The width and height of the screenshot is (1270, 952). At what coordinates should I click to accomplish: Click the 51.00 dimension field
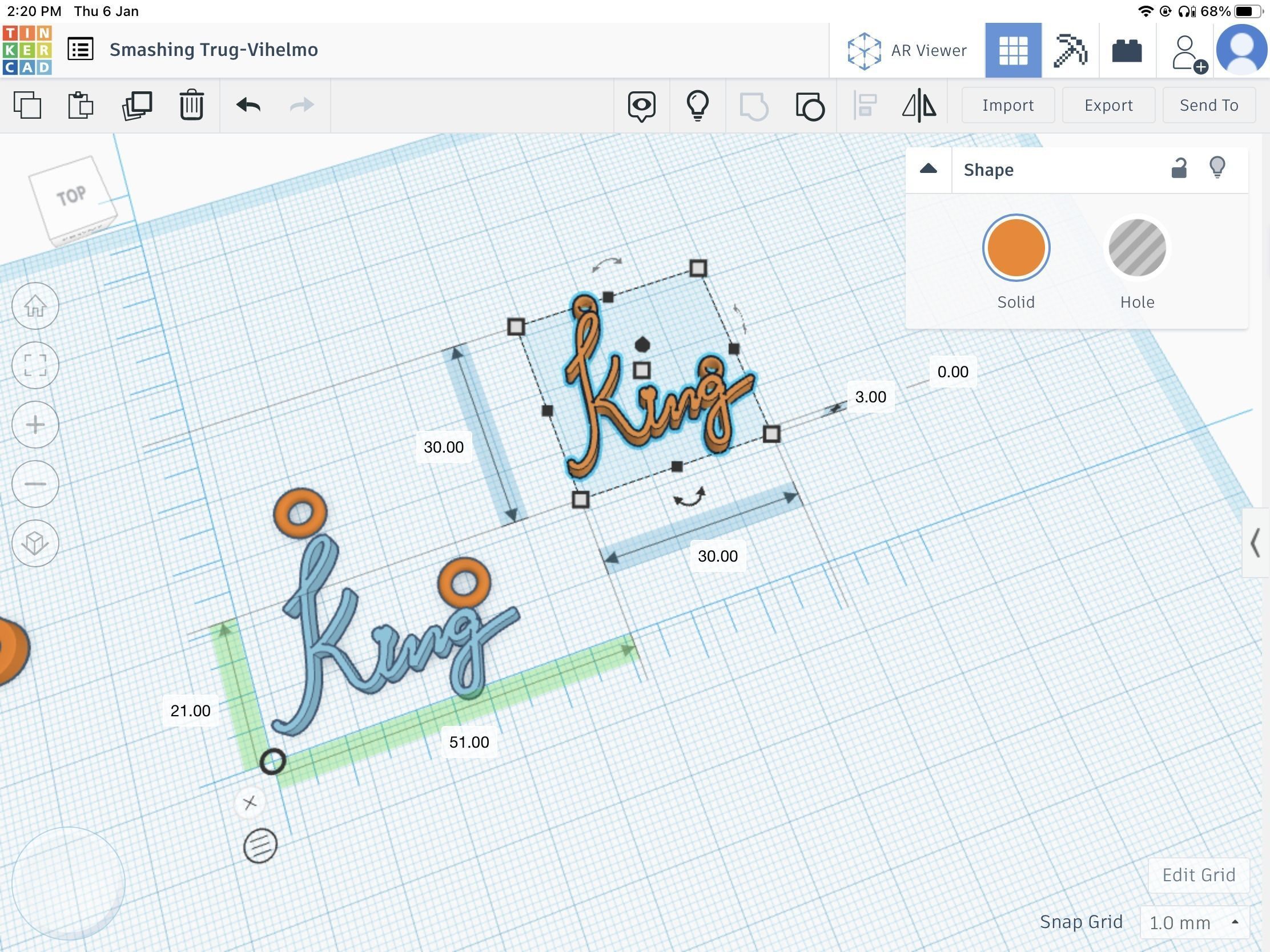pos(468,742)
